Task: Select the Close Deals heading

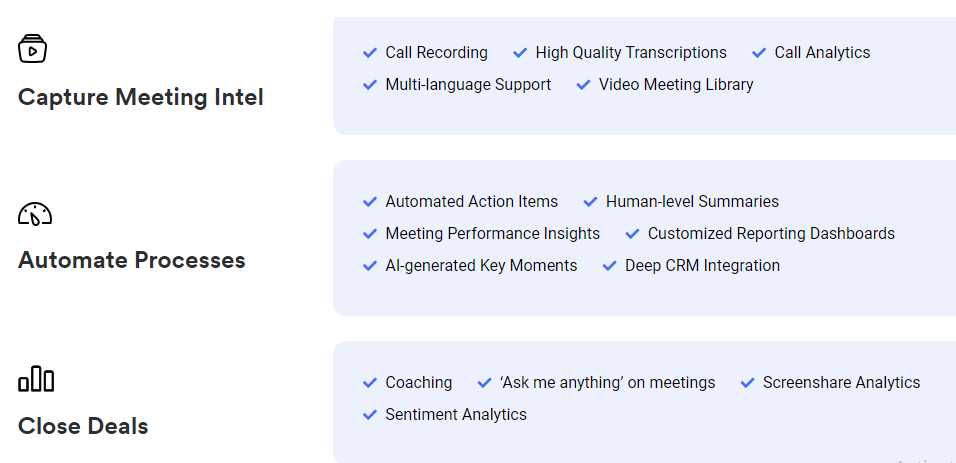Action: 83,426
